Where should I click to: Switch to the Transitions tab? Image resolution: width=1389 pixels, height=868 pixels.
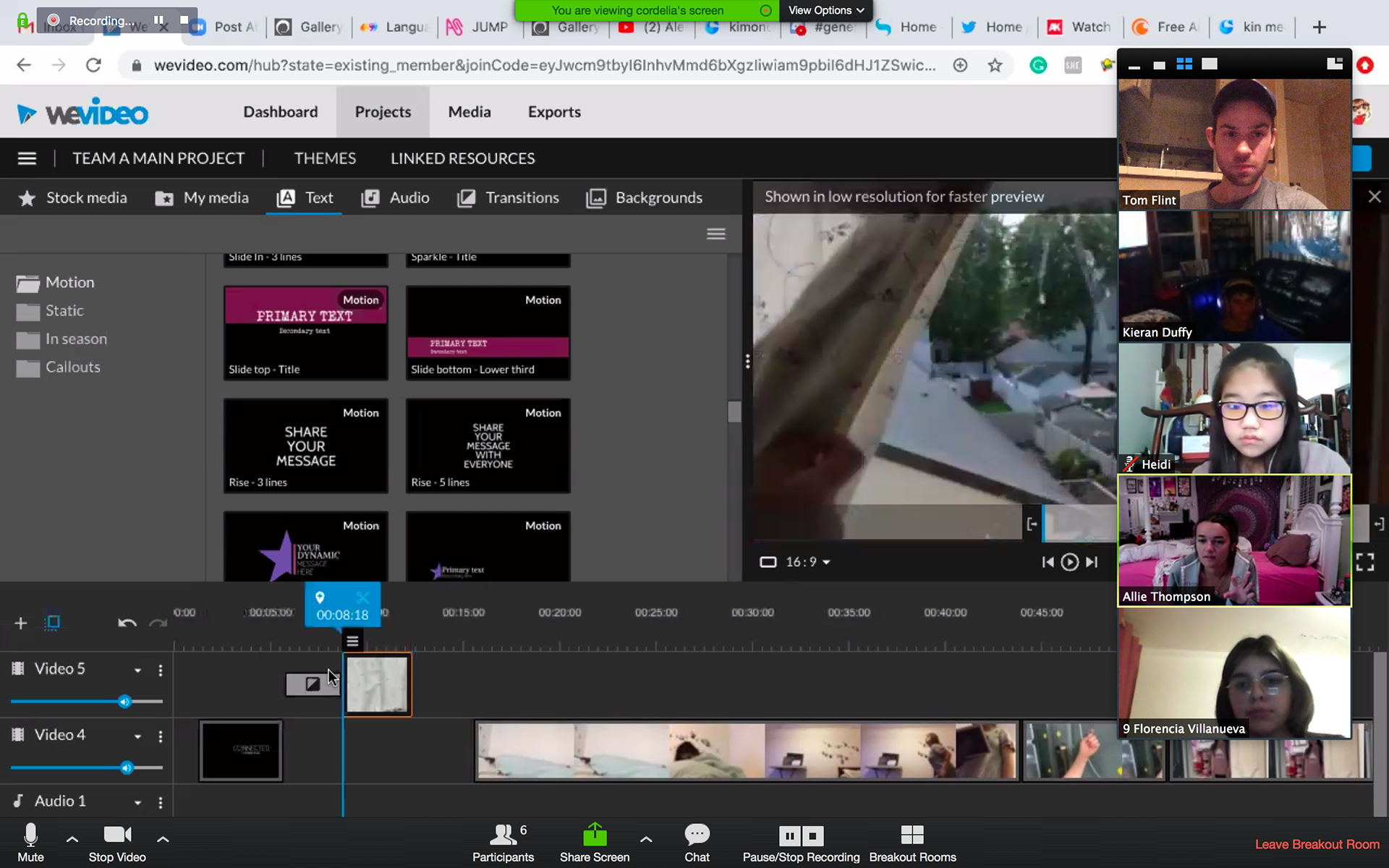[x=508, y=198]
